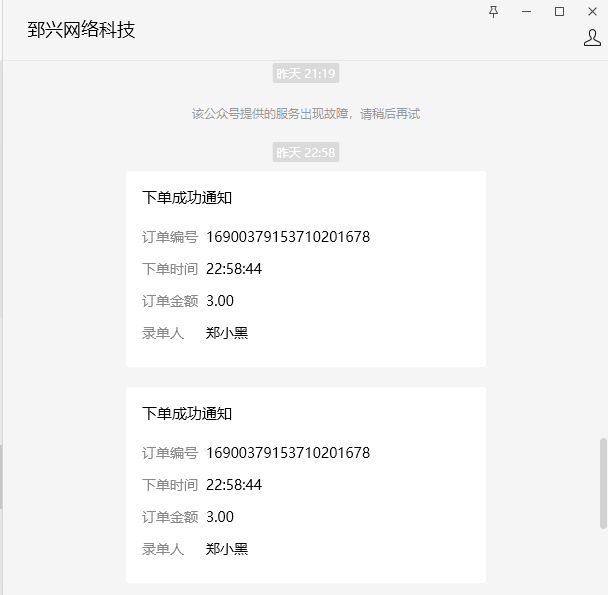The height and width of the screenshot is (595, 608).
Task: Click 订单金额 3.00 in second card
Action: pyautogui.click(x=220, y=517)
